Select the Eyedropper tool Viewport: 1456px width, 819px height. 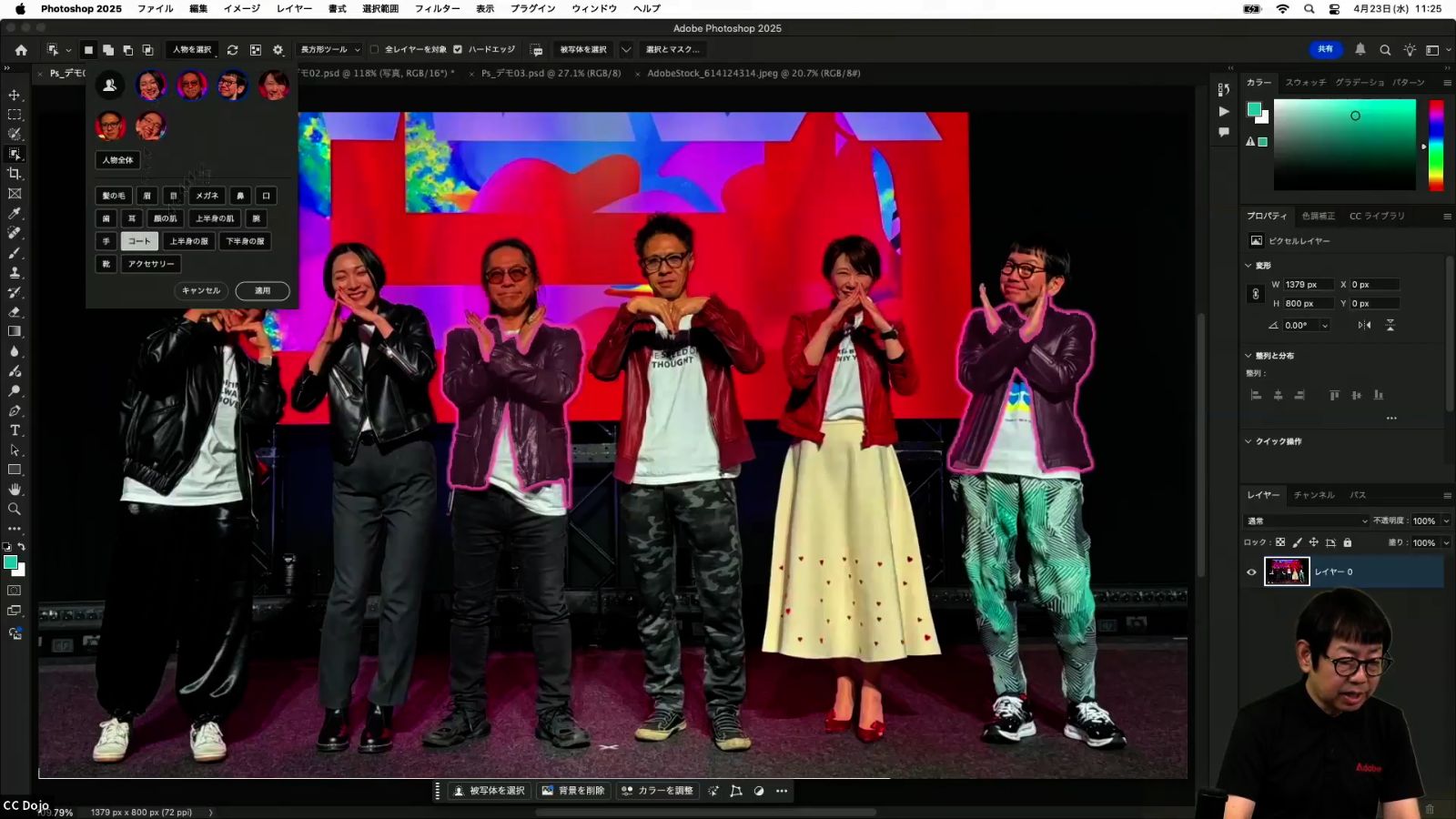15,213
